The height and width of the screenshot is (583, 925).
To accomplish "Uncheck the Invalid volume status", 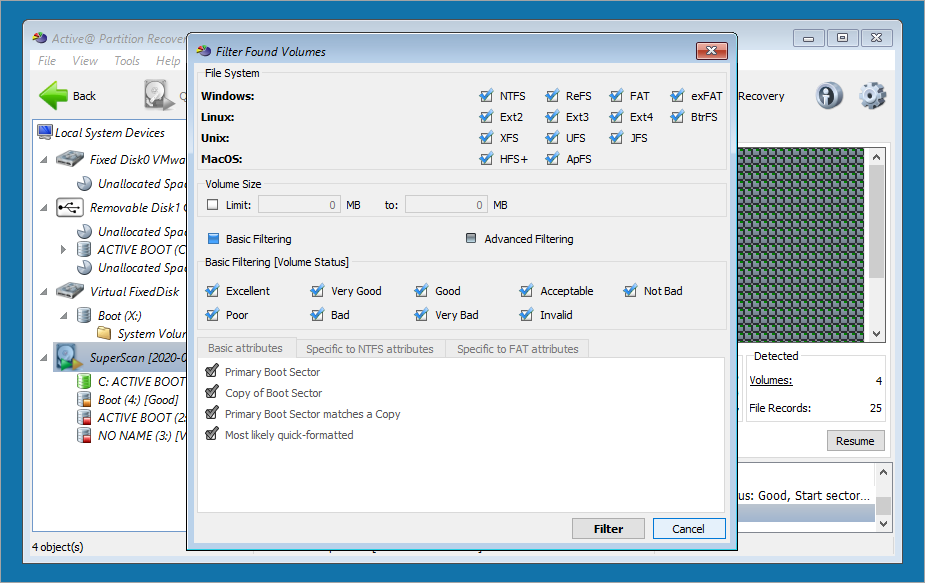I will click(526, 315).
